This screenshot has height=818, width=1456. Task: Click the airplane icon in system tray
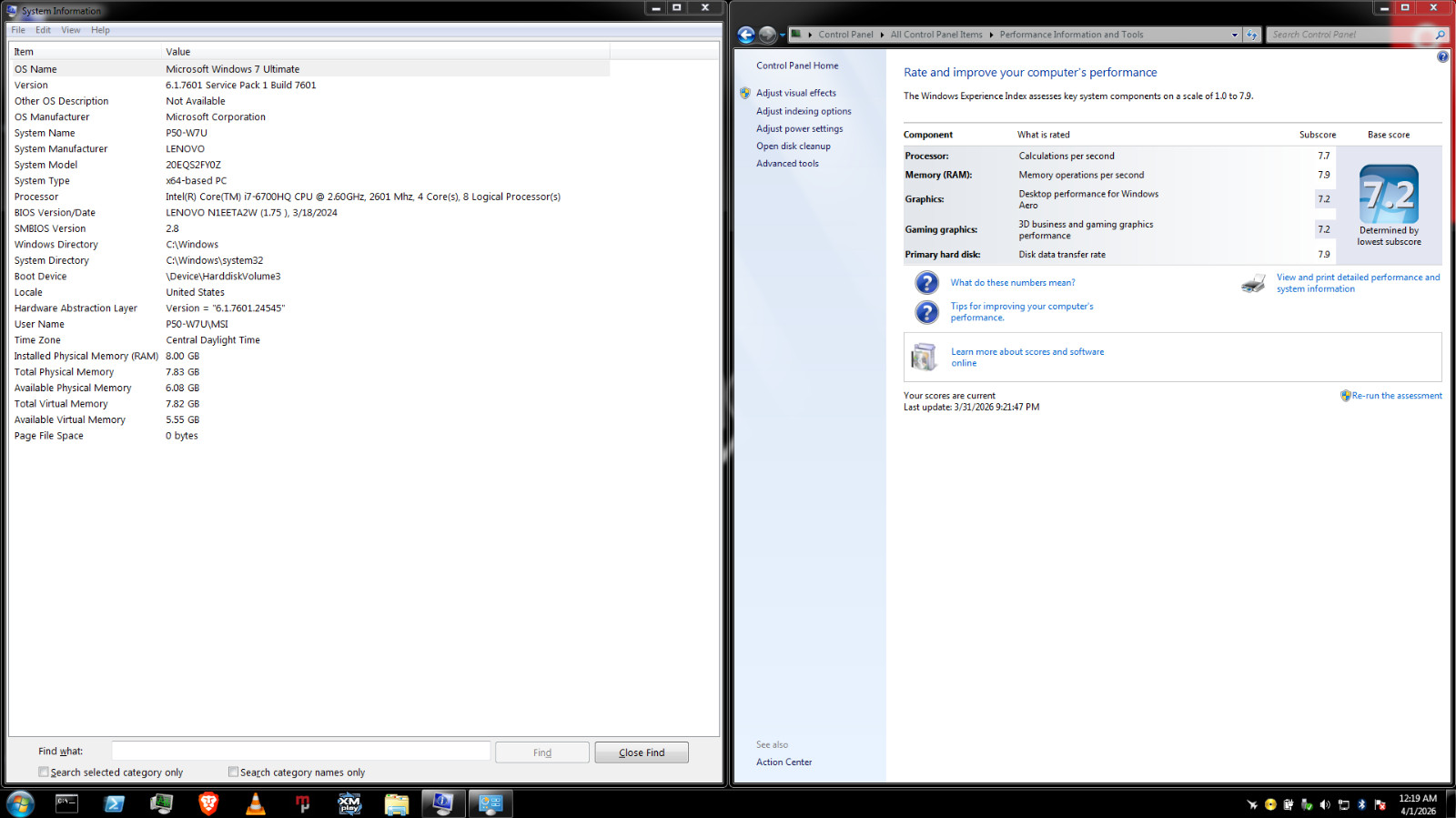coord(1252,804)
